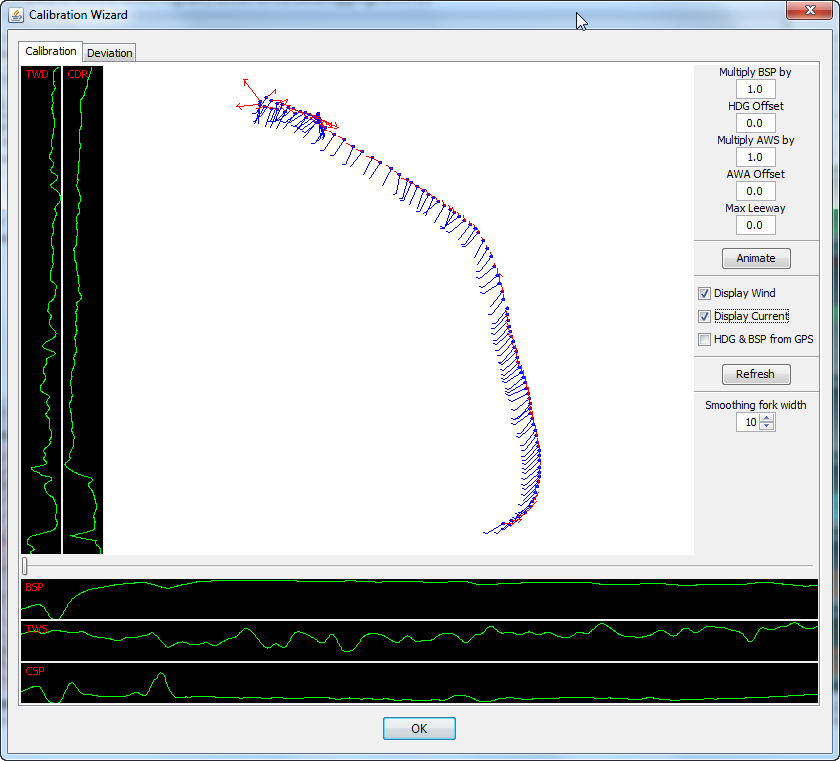Click inside the AWA Offset field

click(x=755, y=191)
